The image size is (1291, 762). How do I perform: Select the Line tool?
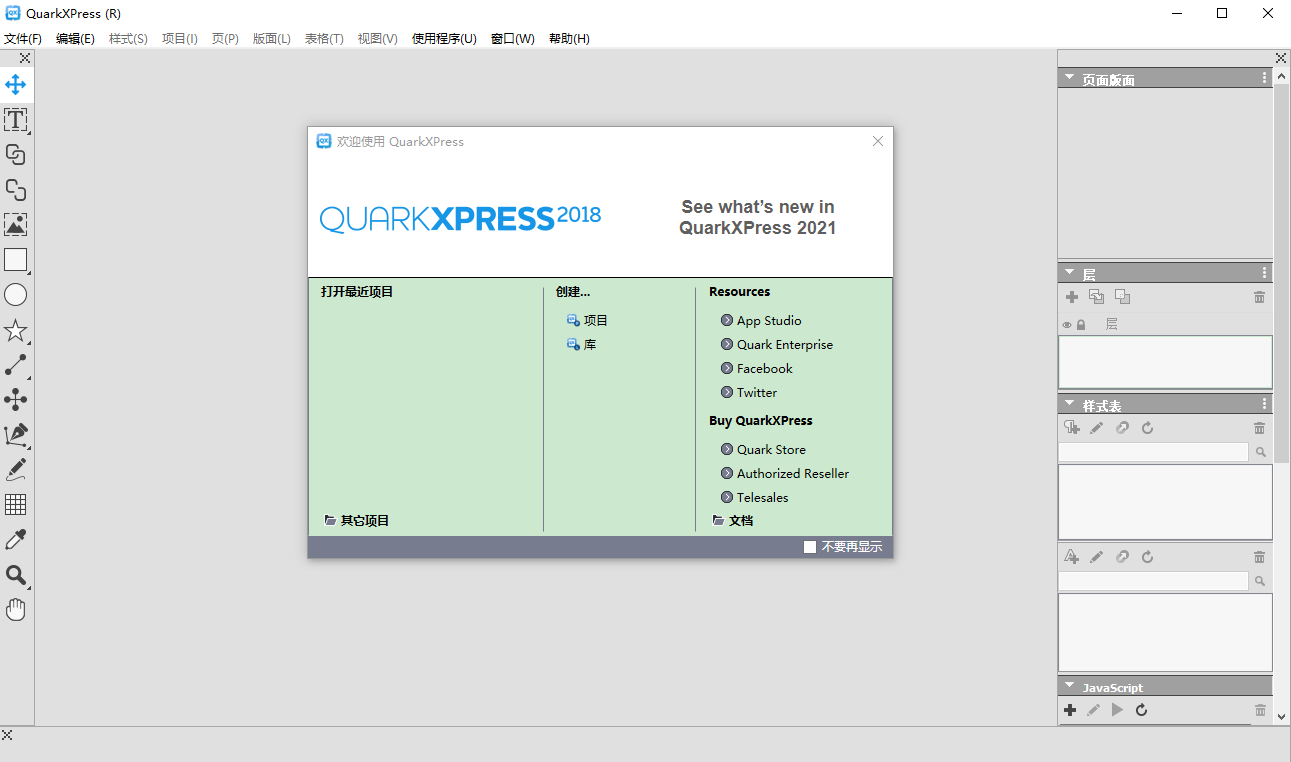(x=15, y=365)
